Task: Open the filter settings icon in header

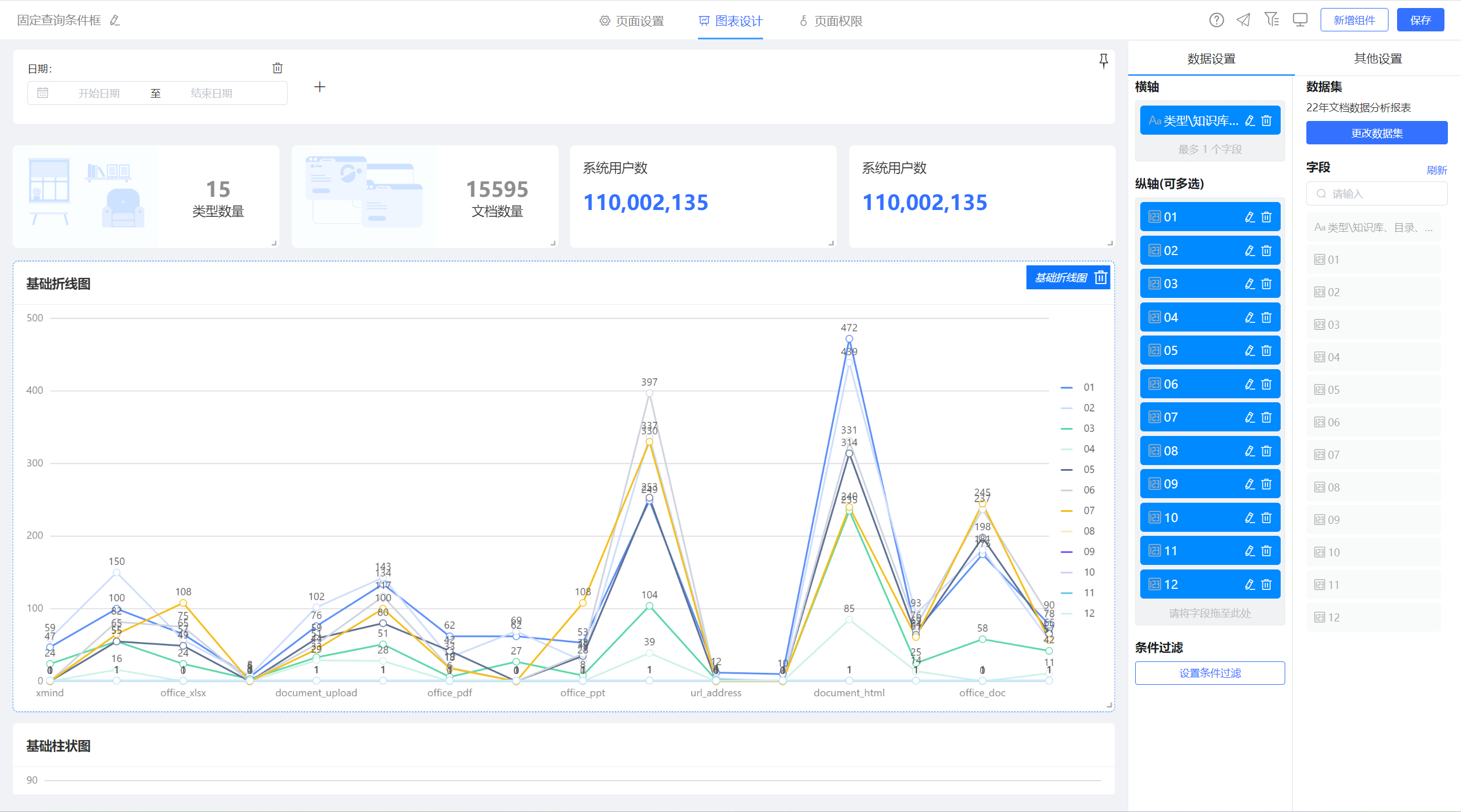Action: click(1272, 20)
